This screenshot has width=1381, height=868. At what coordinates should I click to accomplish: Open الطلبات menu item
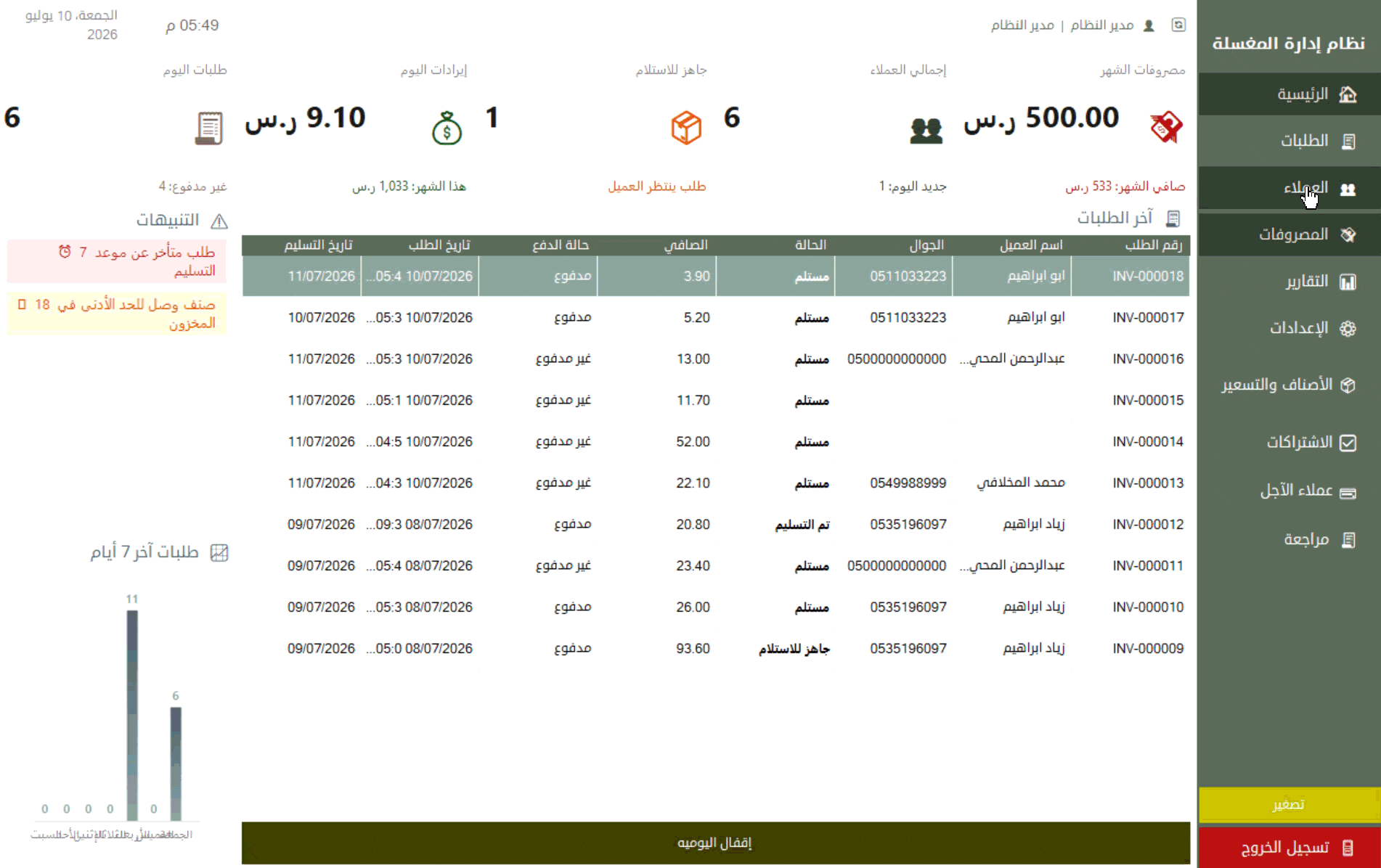click(1289, 142)
